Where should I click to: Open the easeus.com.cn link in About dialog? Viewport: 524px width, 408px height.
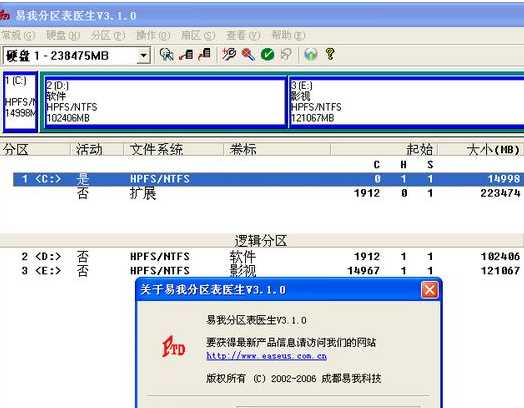(x=266, y=356)
